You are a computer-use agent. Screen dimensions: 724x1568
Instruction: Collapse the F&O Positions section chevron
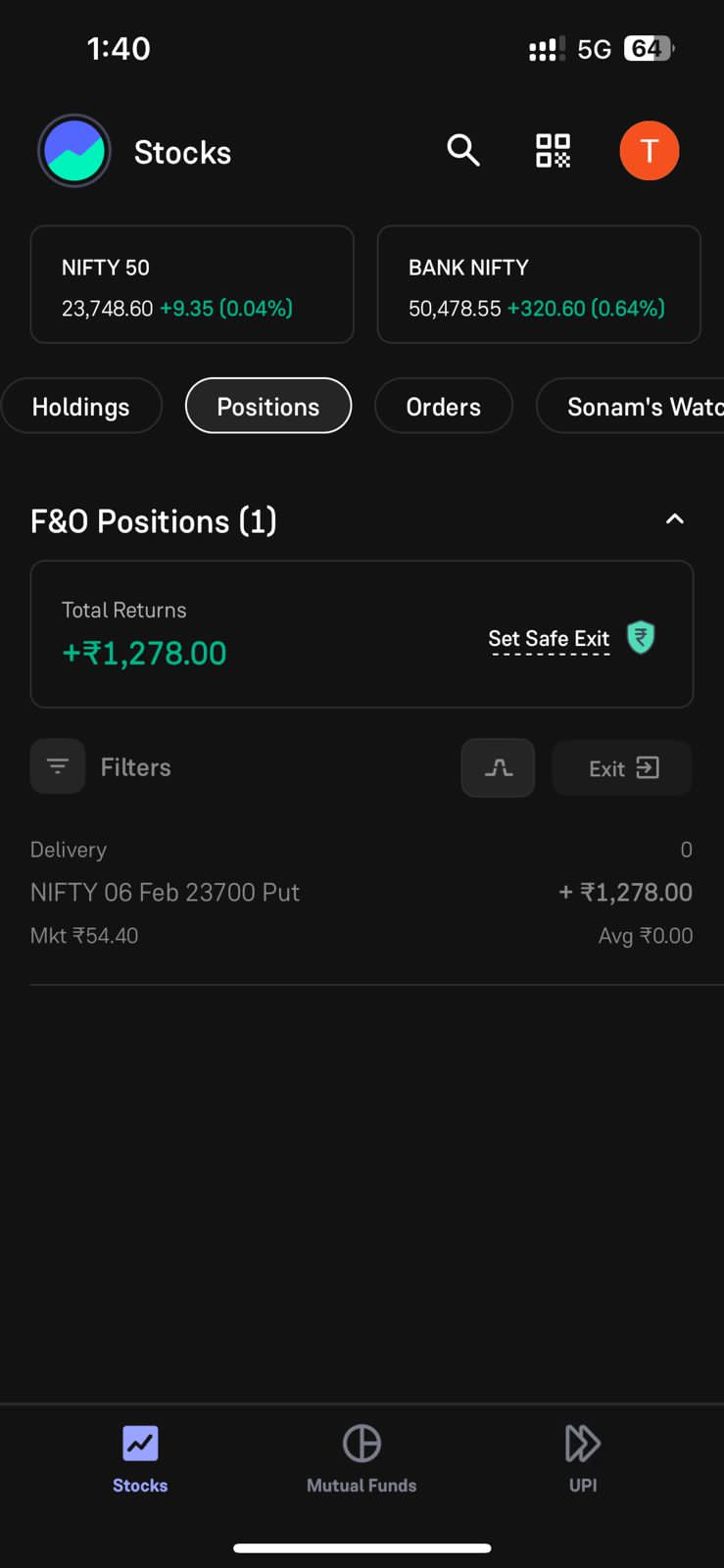point(675,519)
